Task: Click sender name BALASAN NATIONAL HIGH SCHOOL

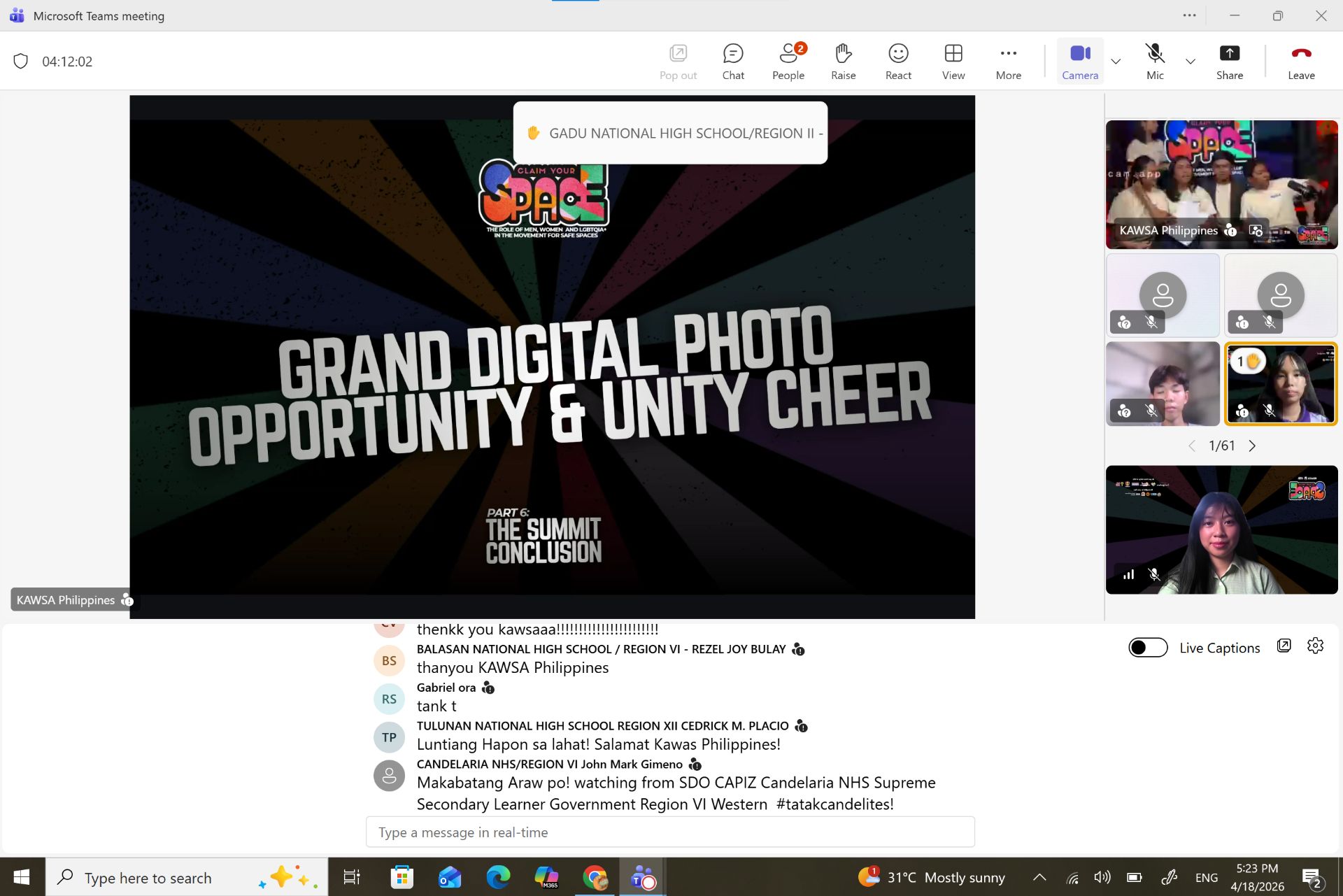Action: [602, 649]
